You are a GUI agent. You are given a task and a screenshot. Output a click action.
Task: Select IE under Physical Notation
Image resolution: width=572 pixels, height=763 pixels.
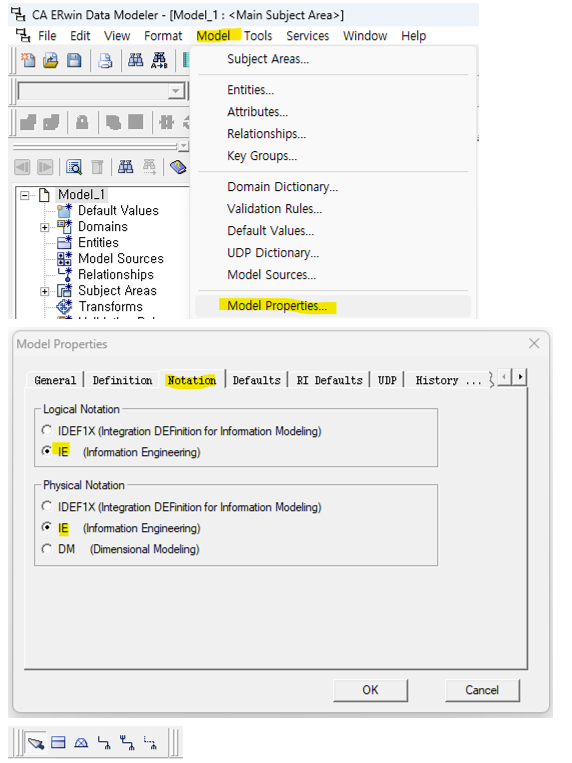click(47, 527)
